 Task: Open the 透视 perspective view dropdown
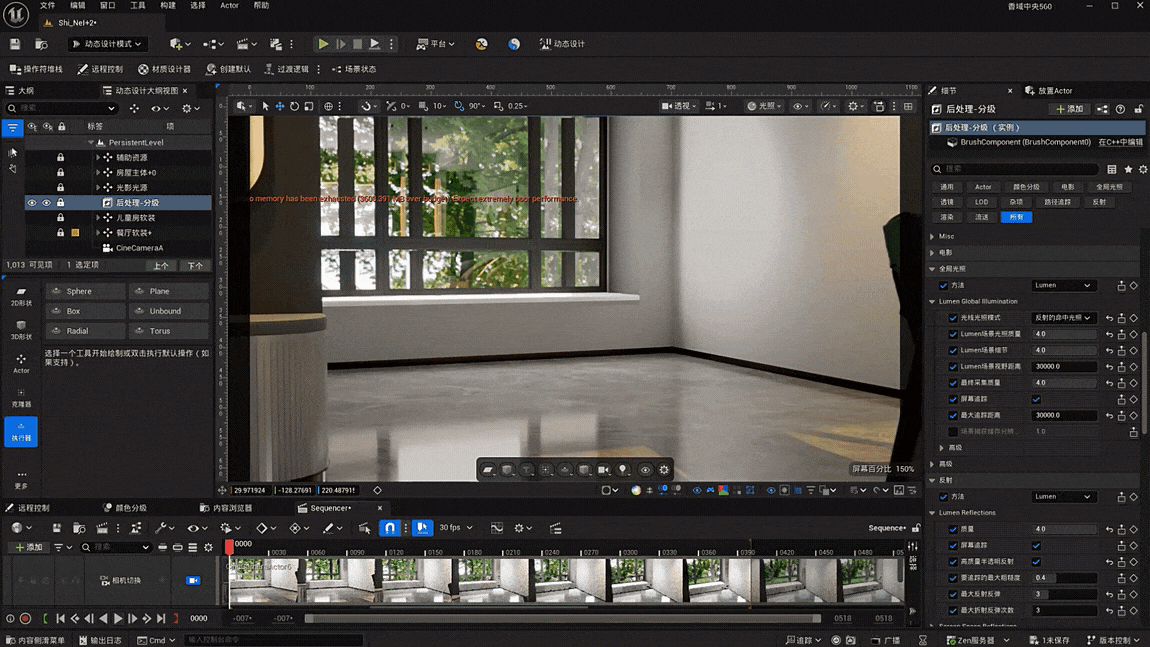(679, 106)
